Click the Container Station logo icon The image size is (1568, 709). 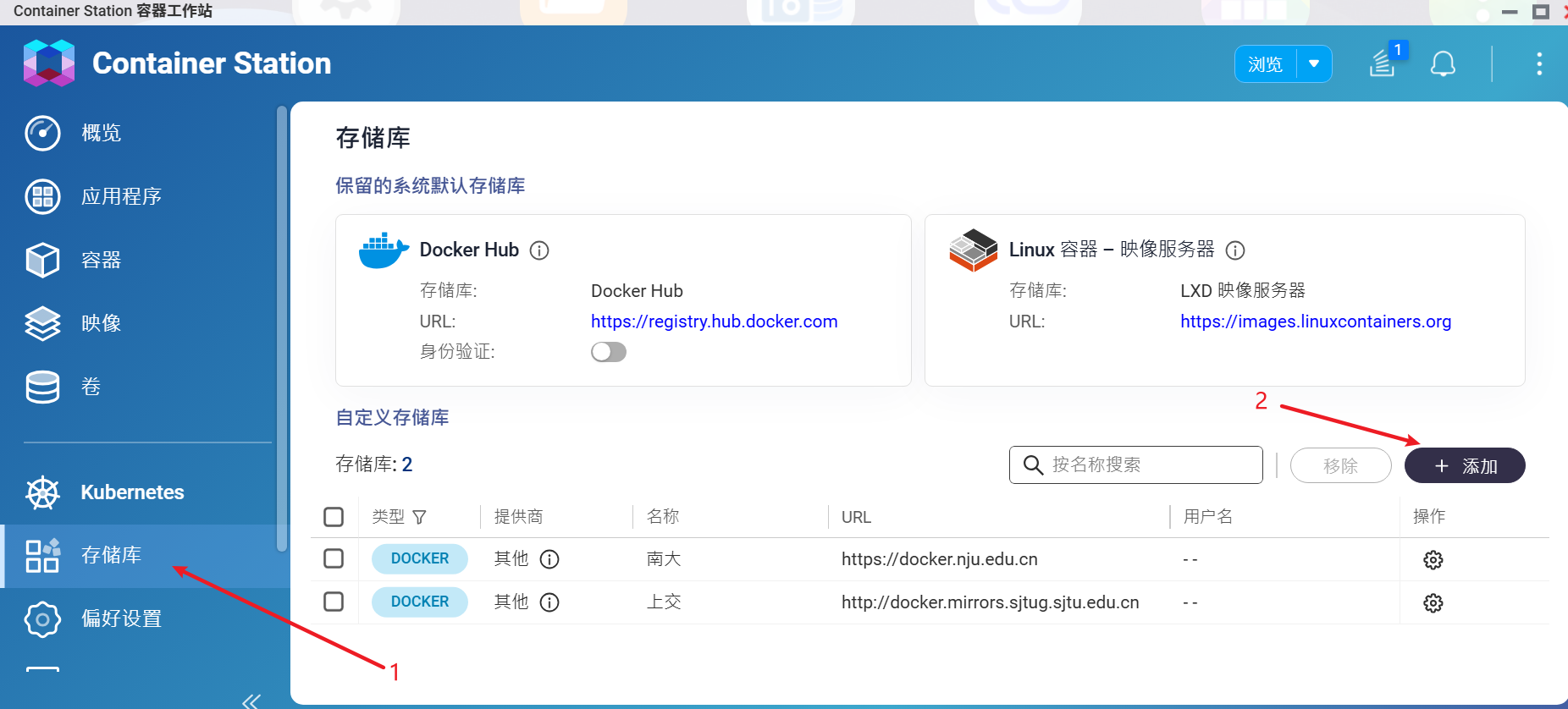tap(49, 63)
